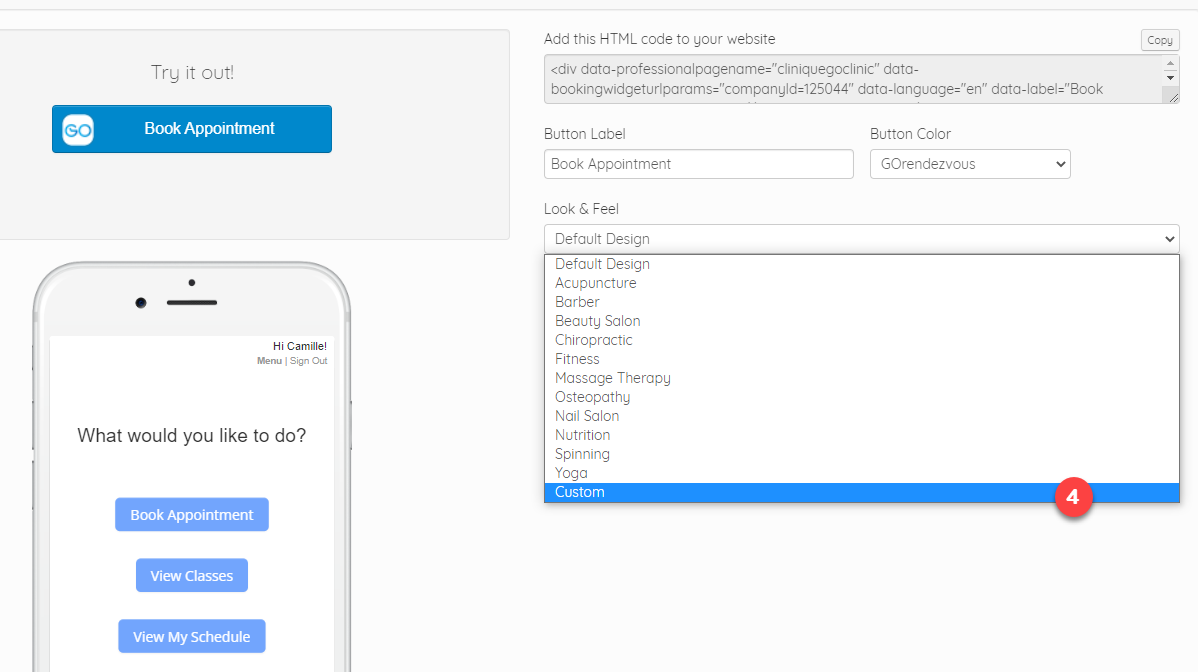Viewport: 1198px width, 672px height.
Task: Click View Classes in the phone preview
Action: pos(192,576)
